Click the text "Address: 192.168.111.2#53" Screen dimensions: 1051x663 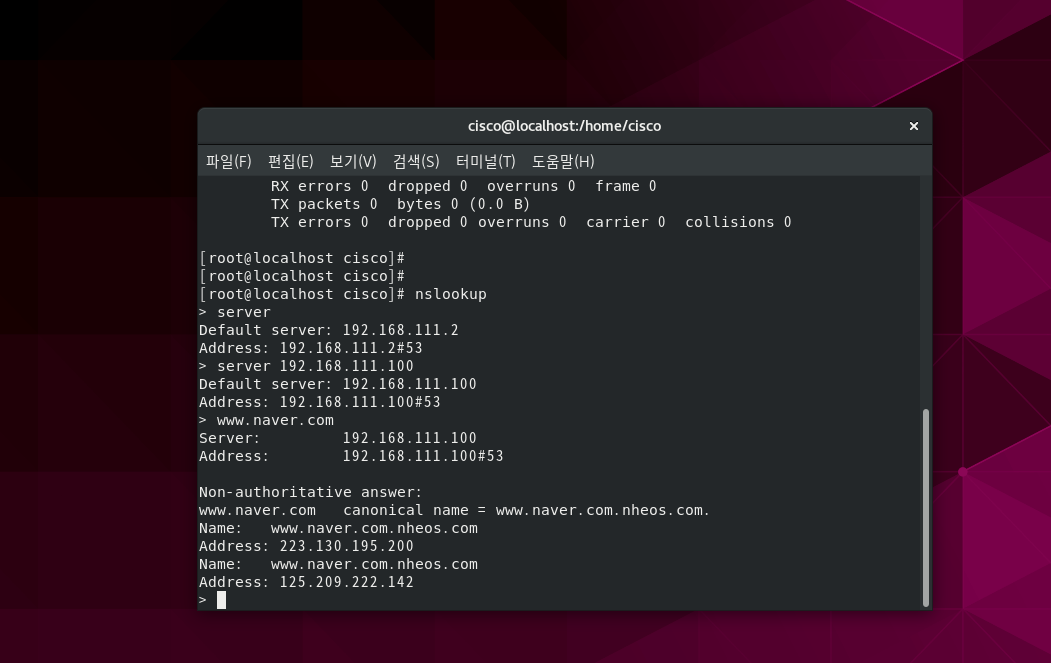click(310, 349)
